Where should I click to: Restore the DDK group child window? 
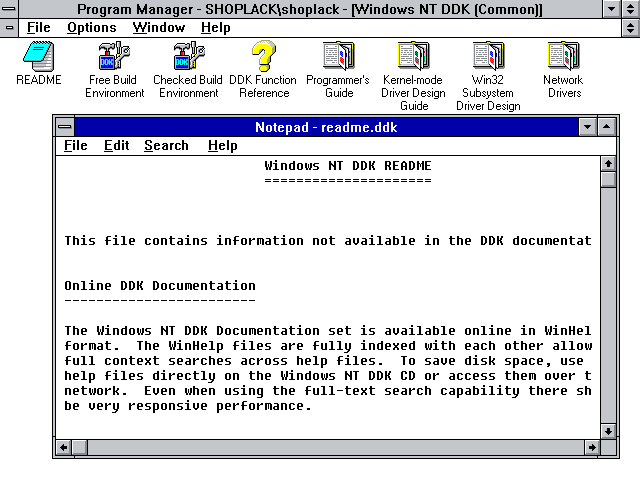[x=631, y=28]
